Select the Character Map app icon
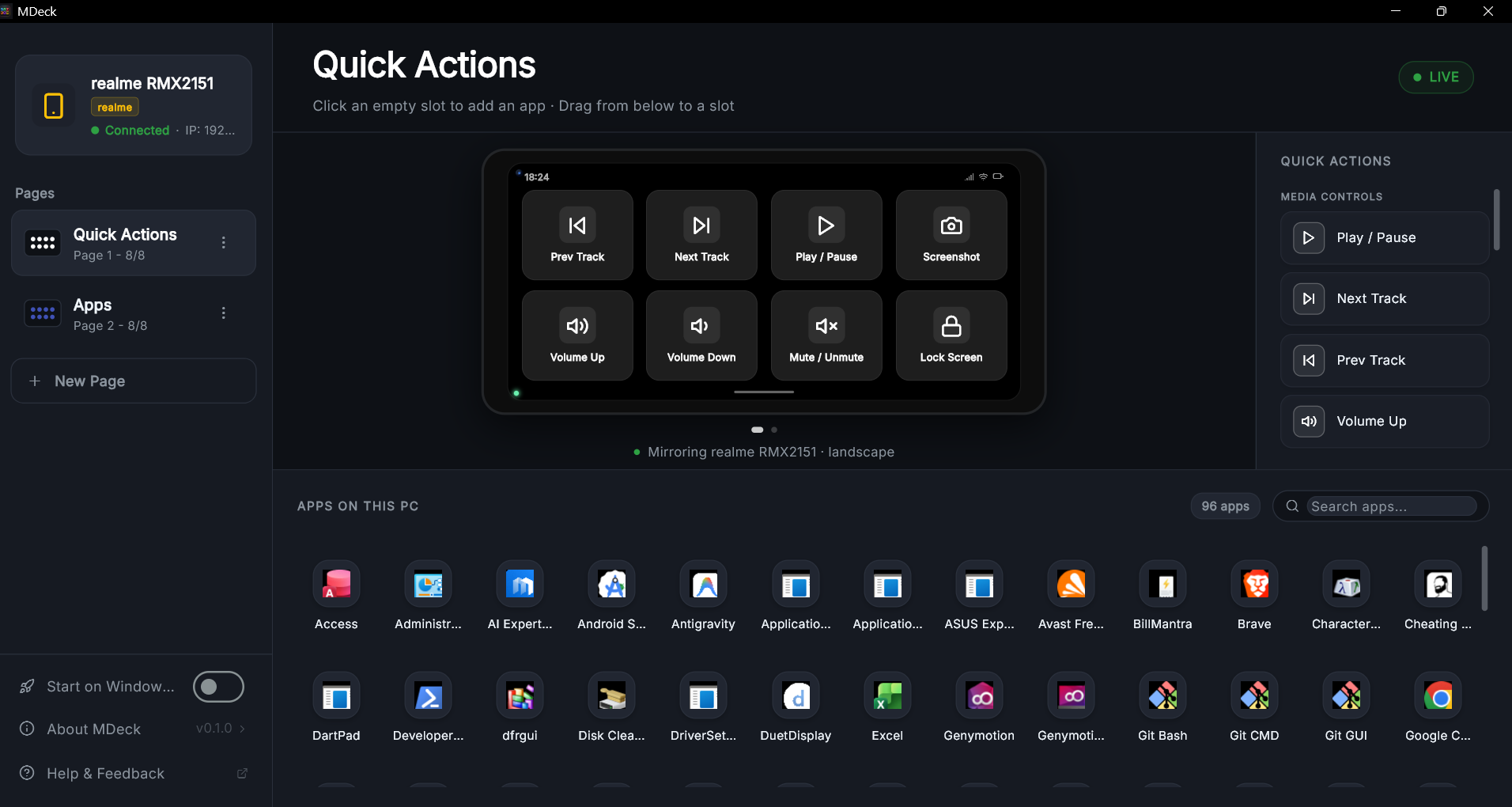The height and width of the screenshot is (807, 1512). click(x=1346, y=585)
